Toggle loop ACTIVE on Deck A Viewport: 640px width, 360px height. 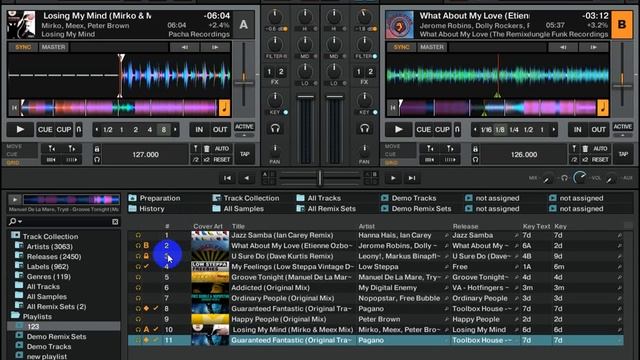(244, 127)
